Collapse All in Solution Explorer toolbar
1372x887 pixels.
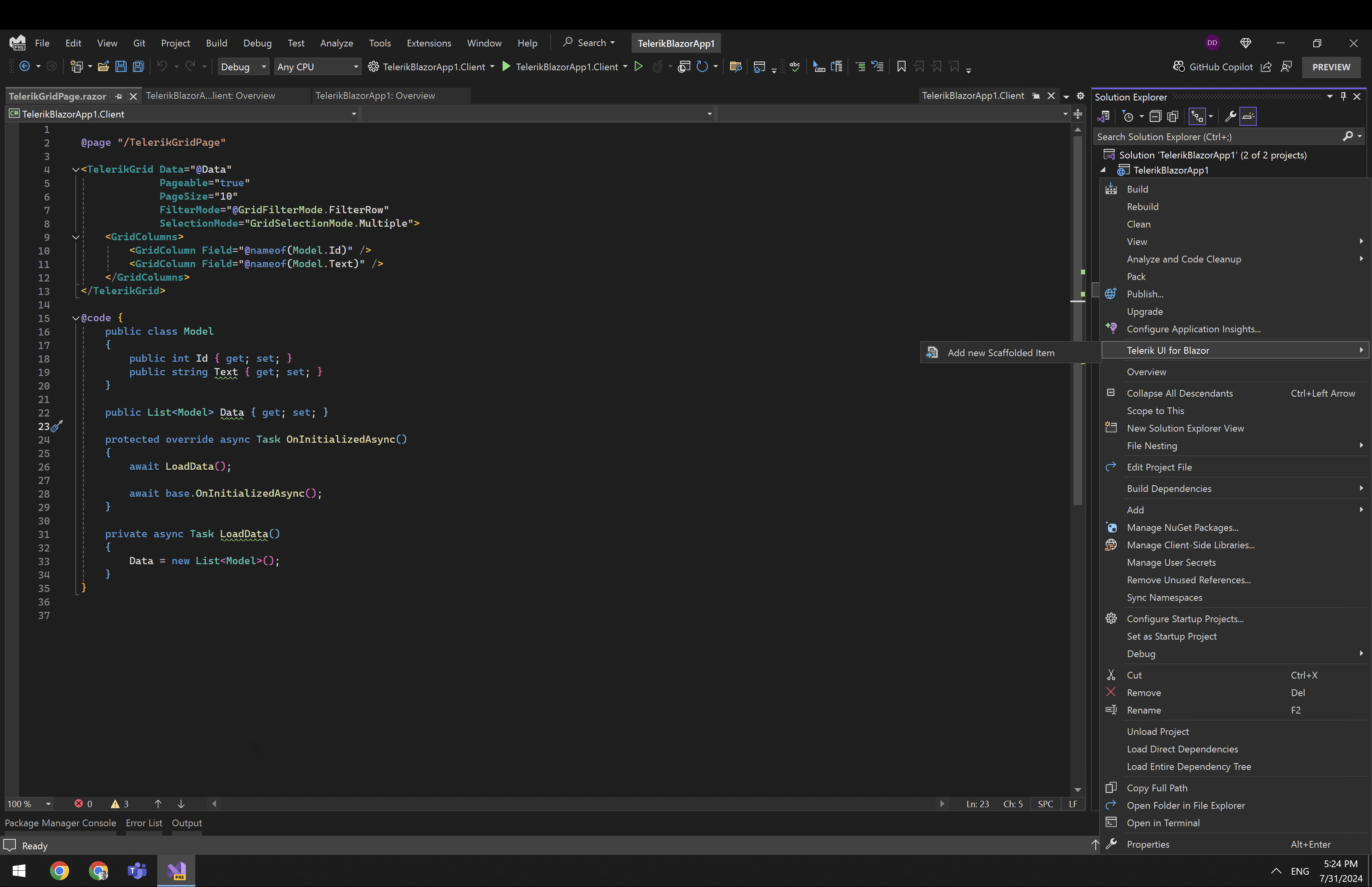tap(1155, 117)
